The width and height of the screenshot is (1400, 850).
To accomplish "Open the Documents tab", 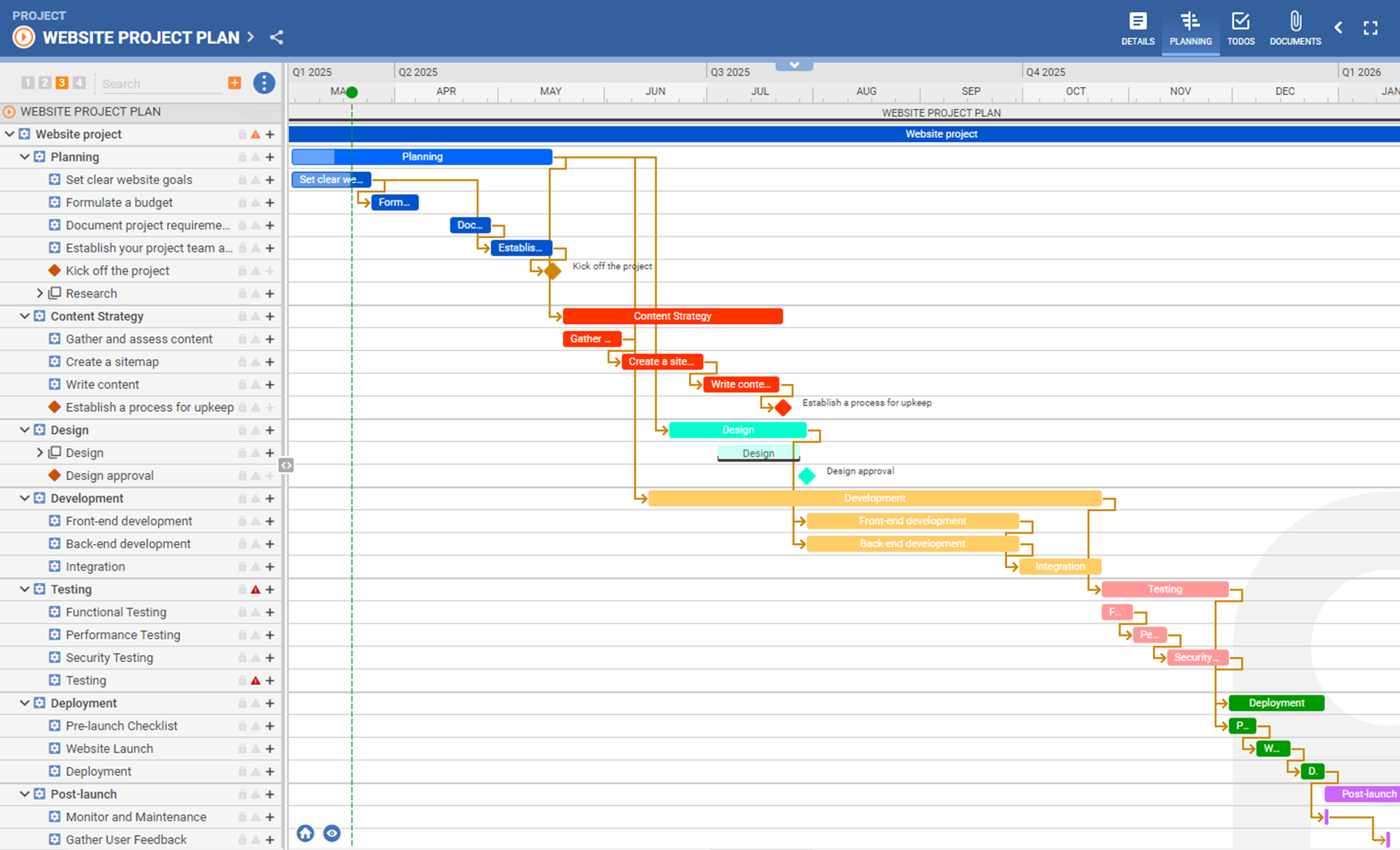I will pos(1295,29).
